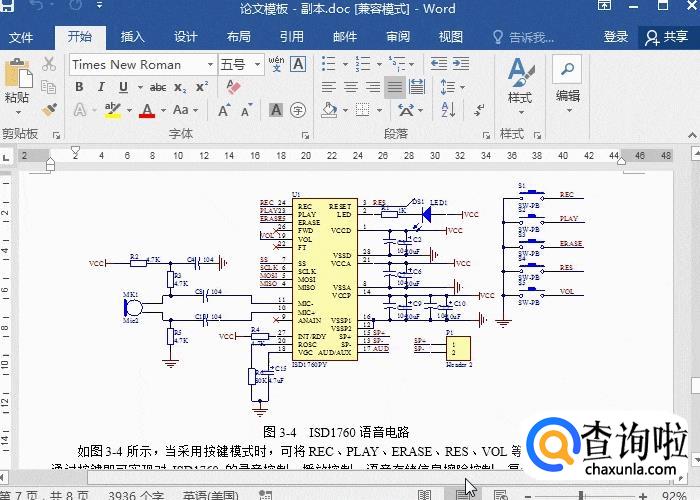This screenshot has height=500, width=700.
Task: Decrease font size with shrink button
Action: pyautogui.click(x=246, y=110)
